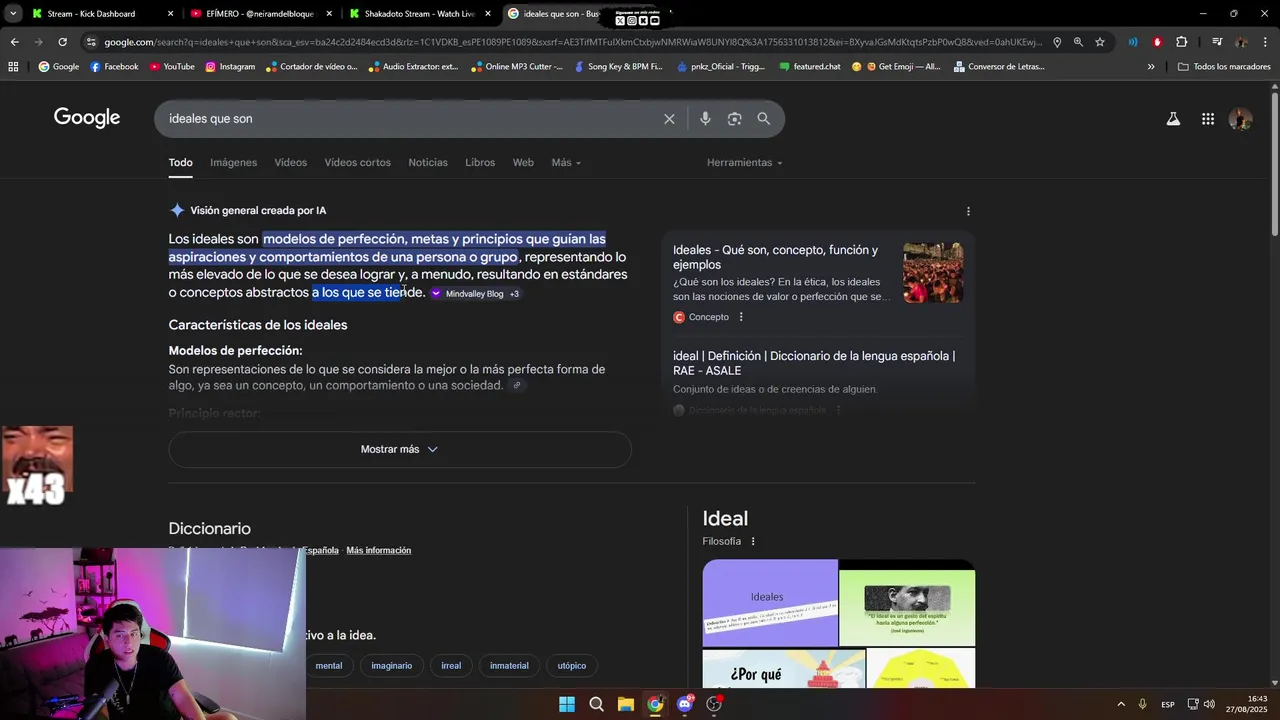Open the Google apps grid
Image resolution: width=1280 pixels, height=720 pixels.
[x=1208, y=119]
